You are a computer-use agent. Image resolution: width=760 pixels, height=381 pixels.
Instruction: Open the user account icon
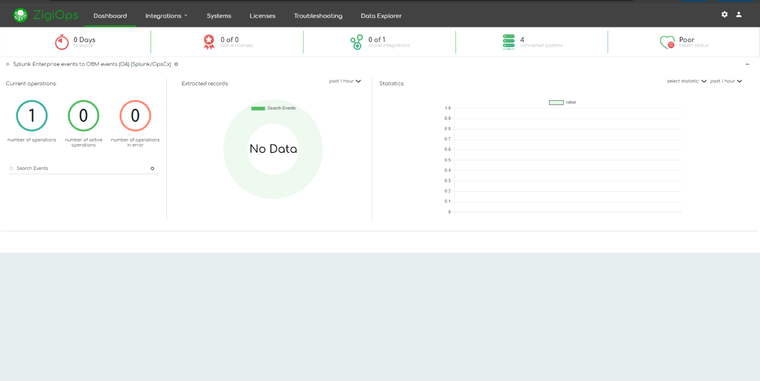pos(739,15)
